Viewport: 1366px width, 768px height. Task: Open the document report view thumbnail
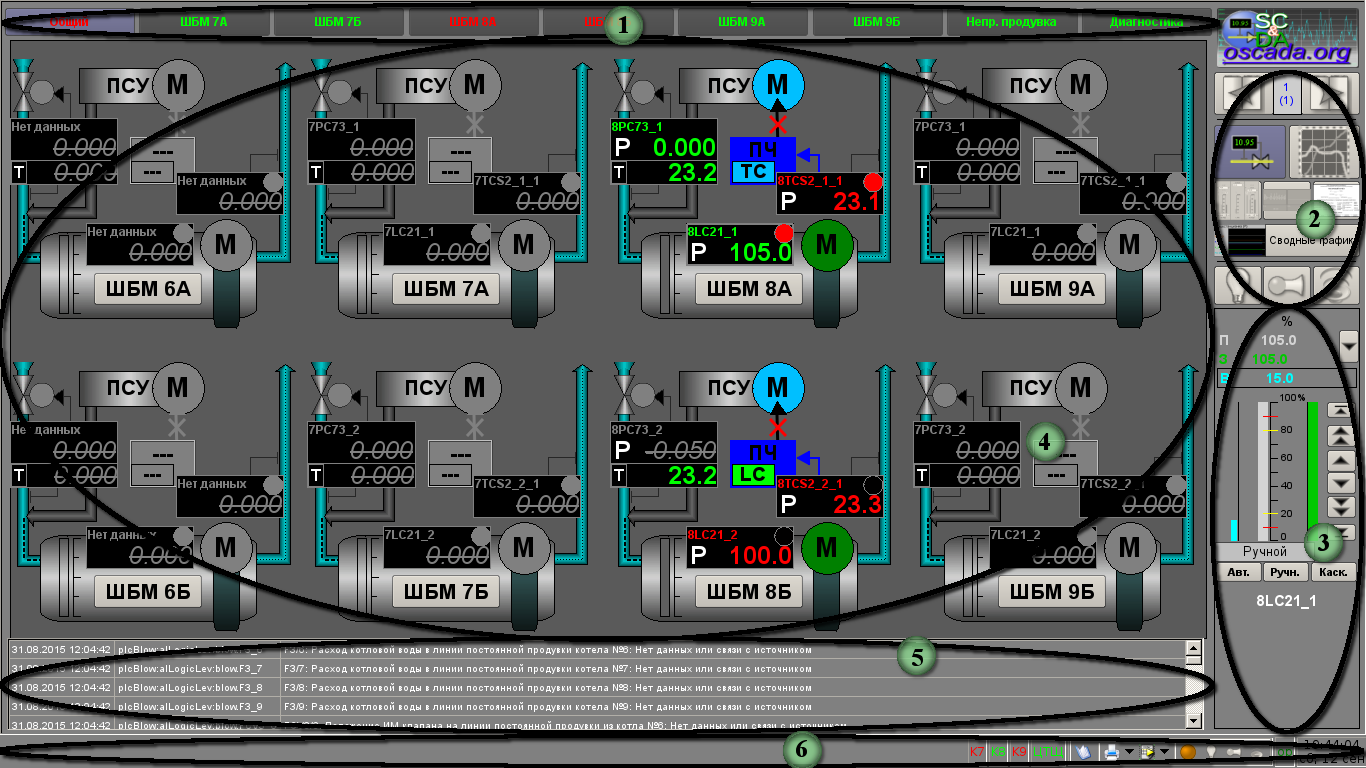[1335, 200]
